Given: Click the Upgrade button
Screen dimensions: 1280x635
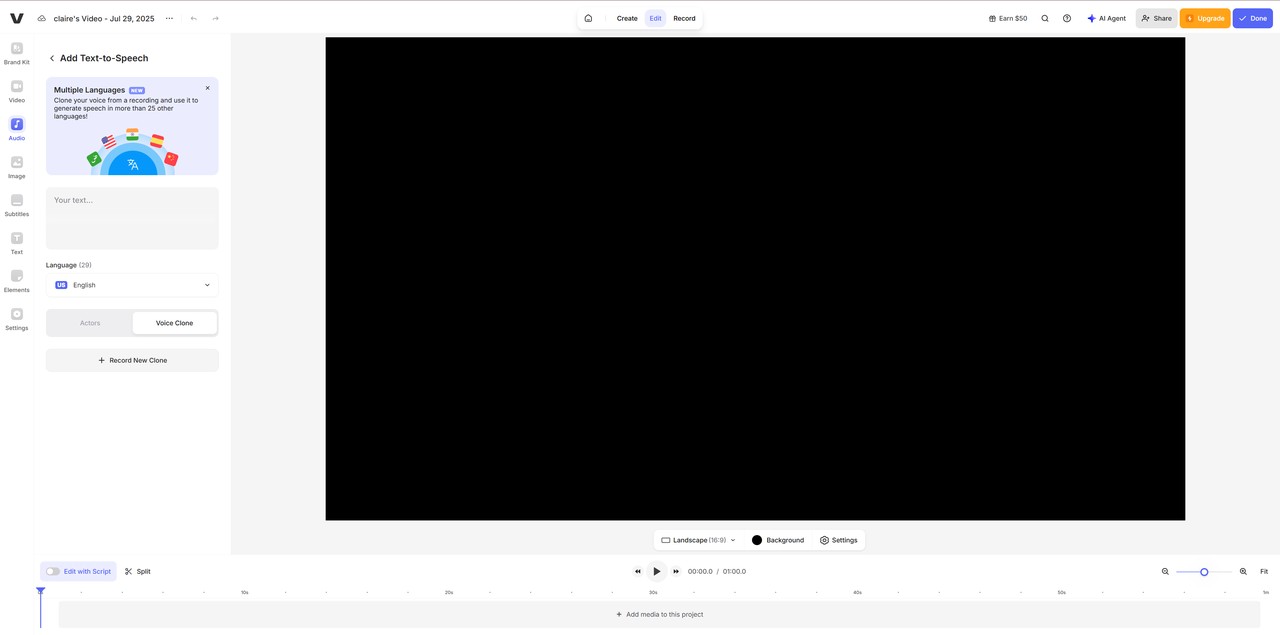Looking at the screenshot, I should tap(1205, 18).
